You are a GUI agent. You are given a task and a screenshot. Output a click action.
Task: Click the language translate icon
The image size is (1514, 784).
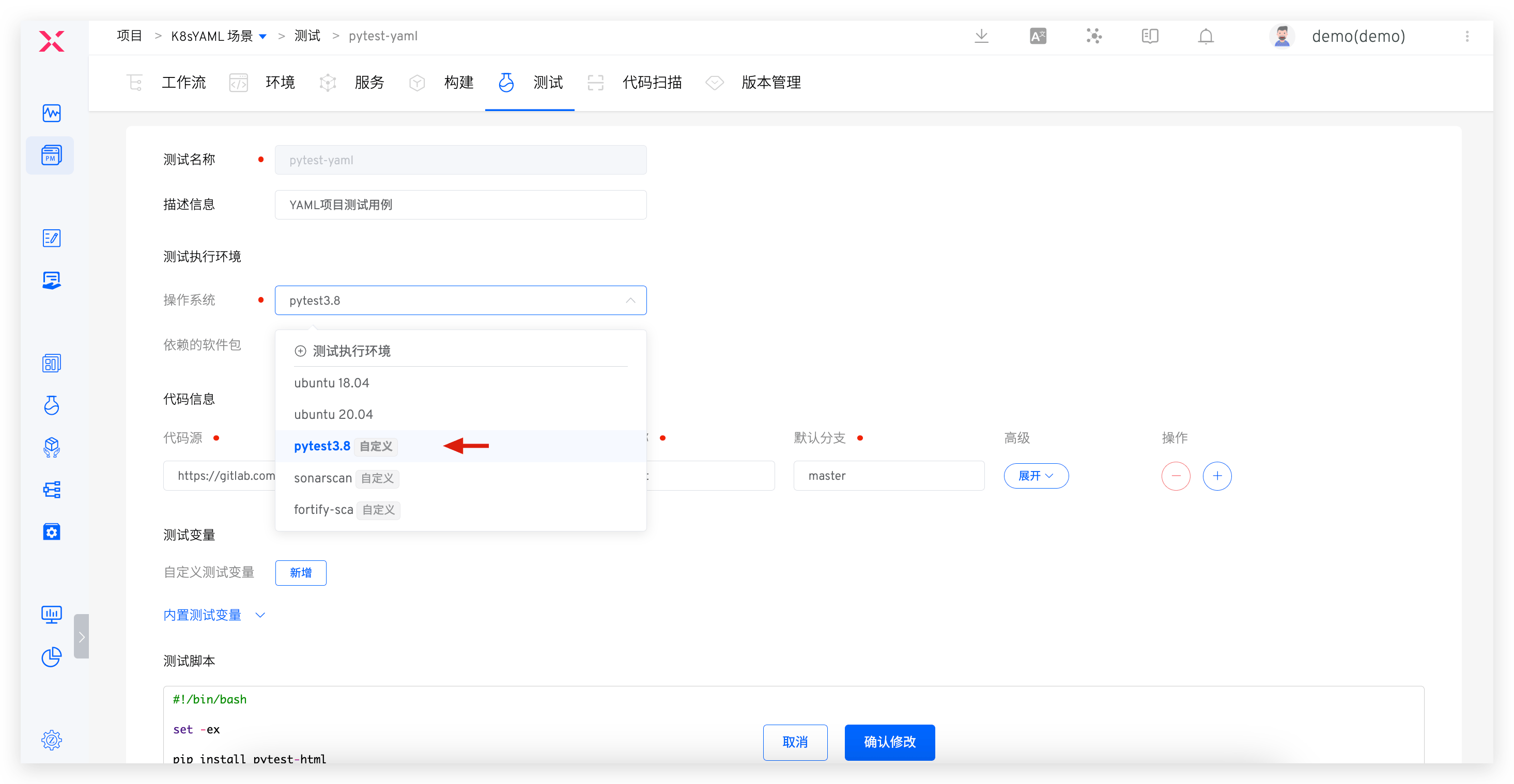click(x=1038, y=36)
